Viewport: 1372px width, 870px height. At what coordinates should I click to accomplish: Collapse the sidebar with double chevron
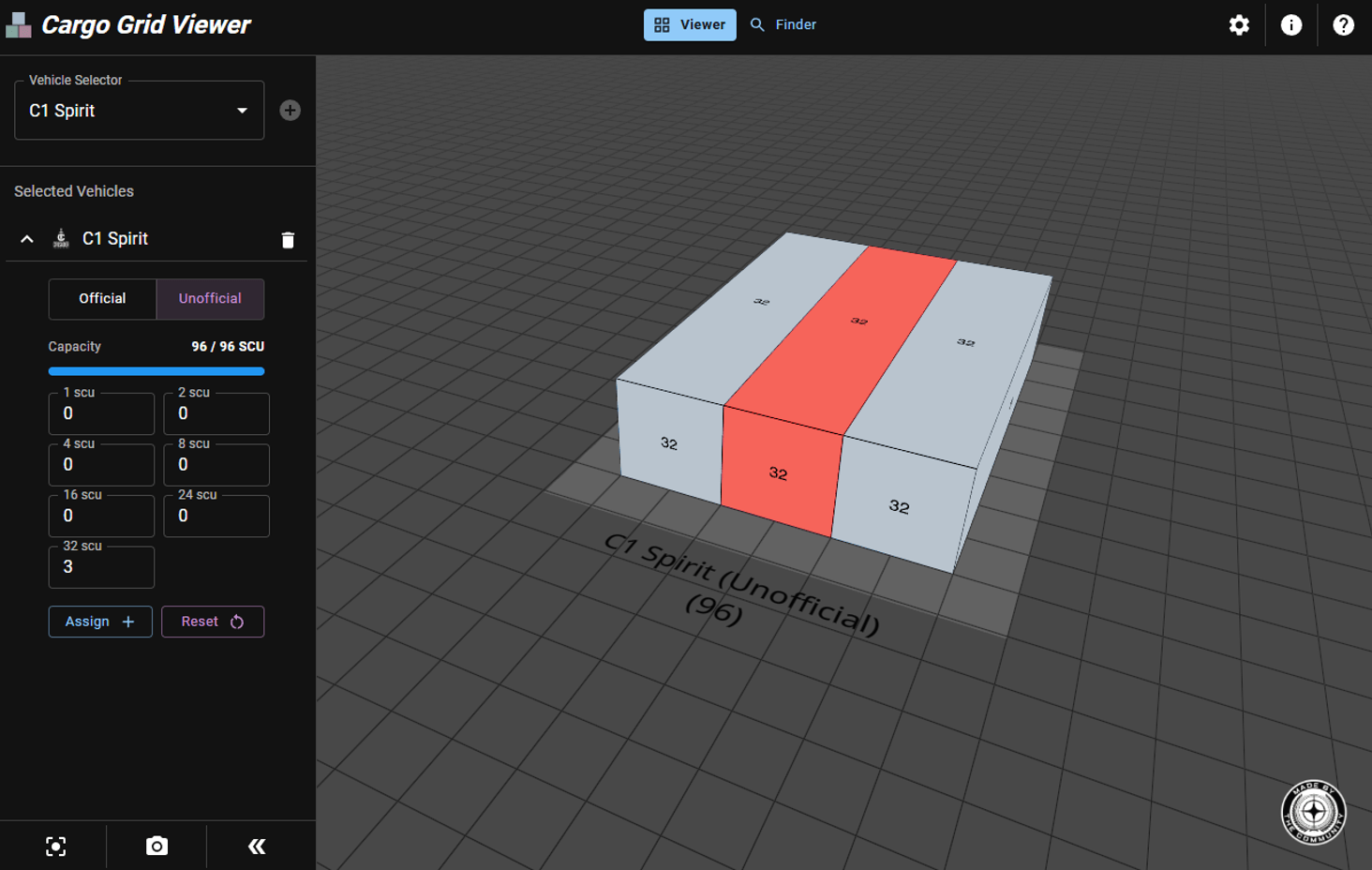pos(257,847)
